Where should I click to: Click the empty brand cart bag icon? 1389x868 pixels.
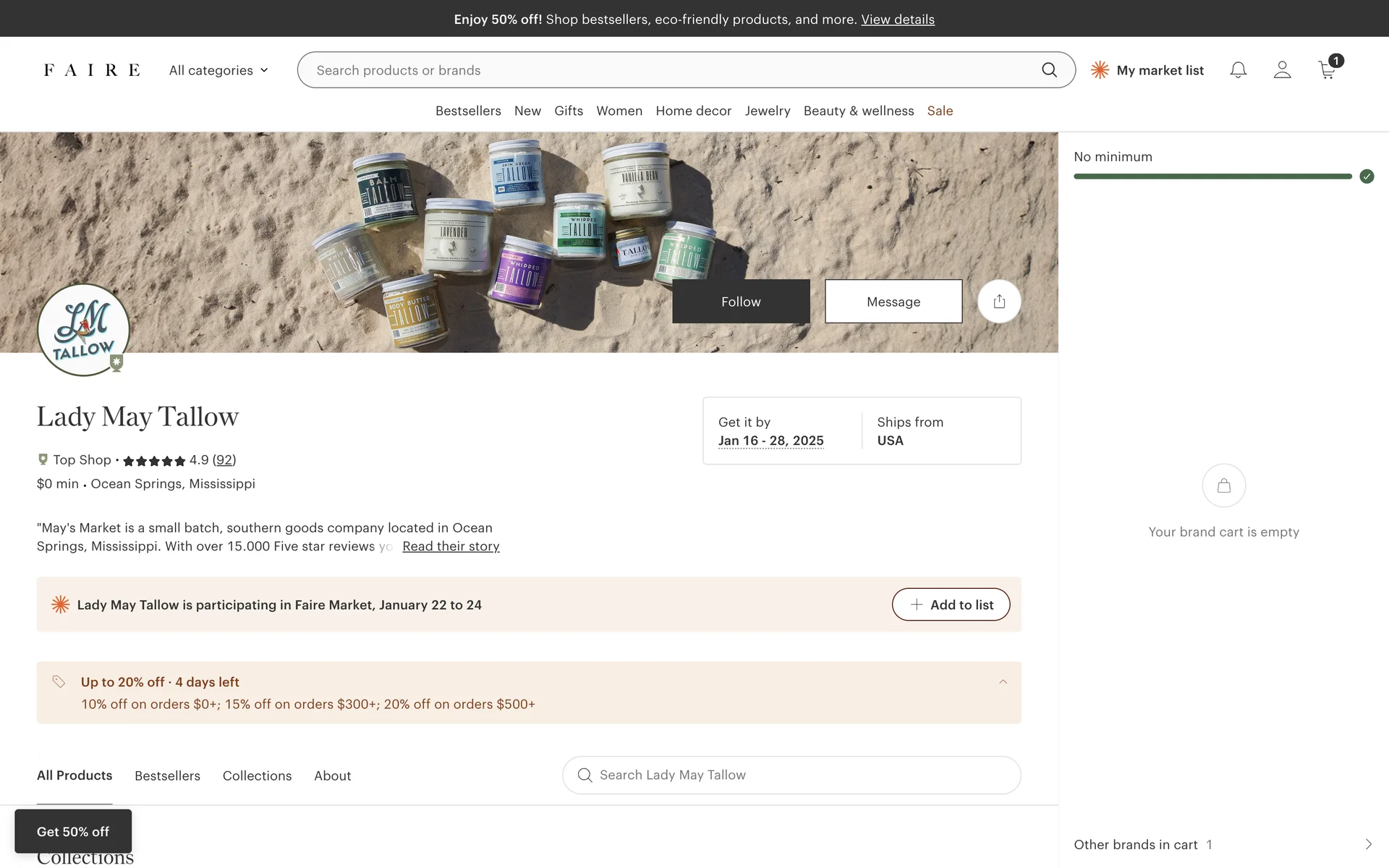pos(1223,485)
